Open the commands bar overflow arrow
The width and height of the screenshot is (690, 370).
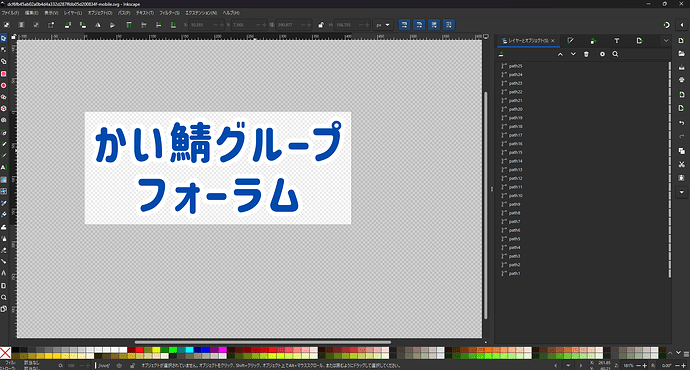pyautogui.click(x=682, y=192)
